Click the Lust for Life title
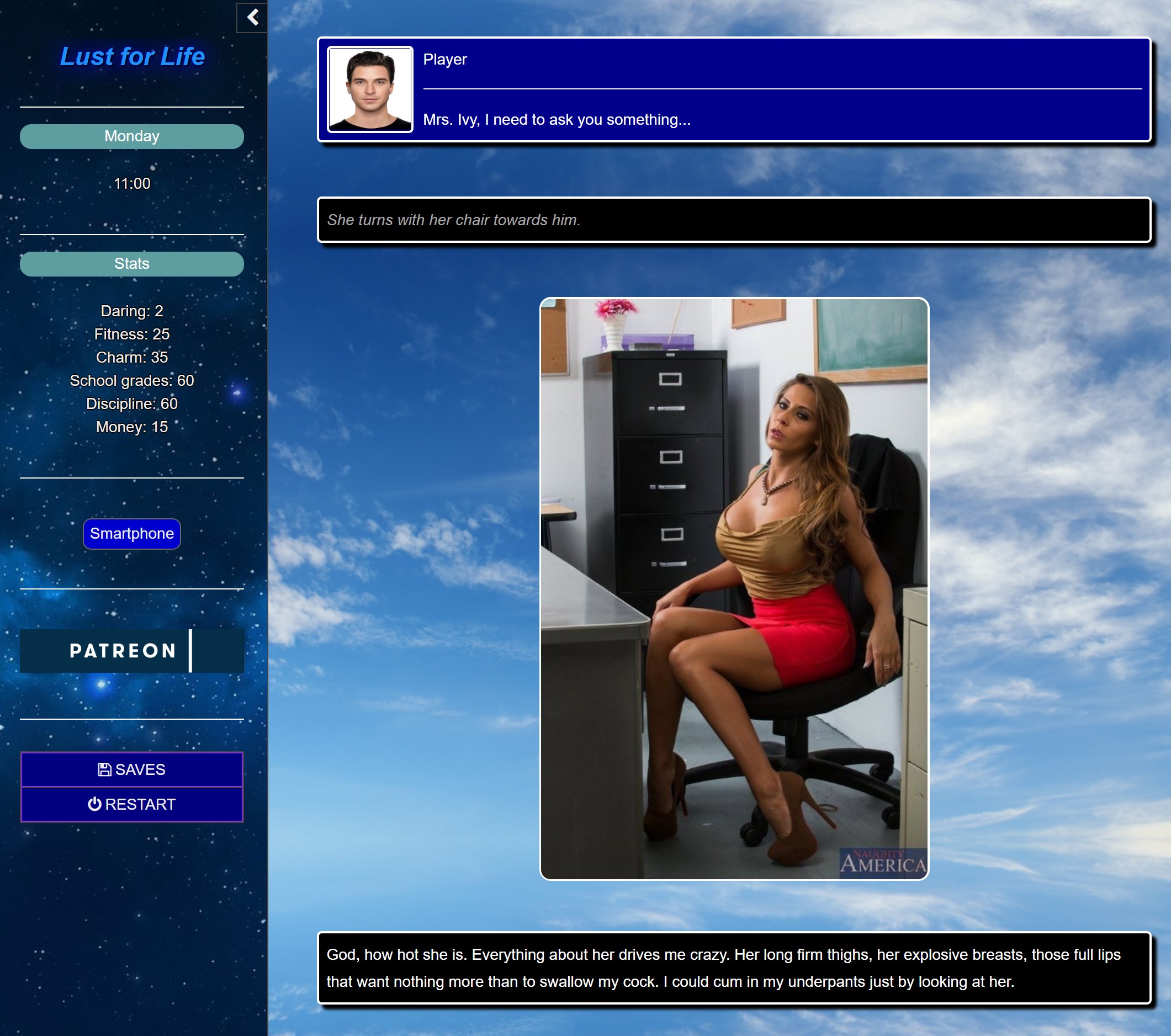The width and height of the screenshot is (1171, 1036). 133,57
